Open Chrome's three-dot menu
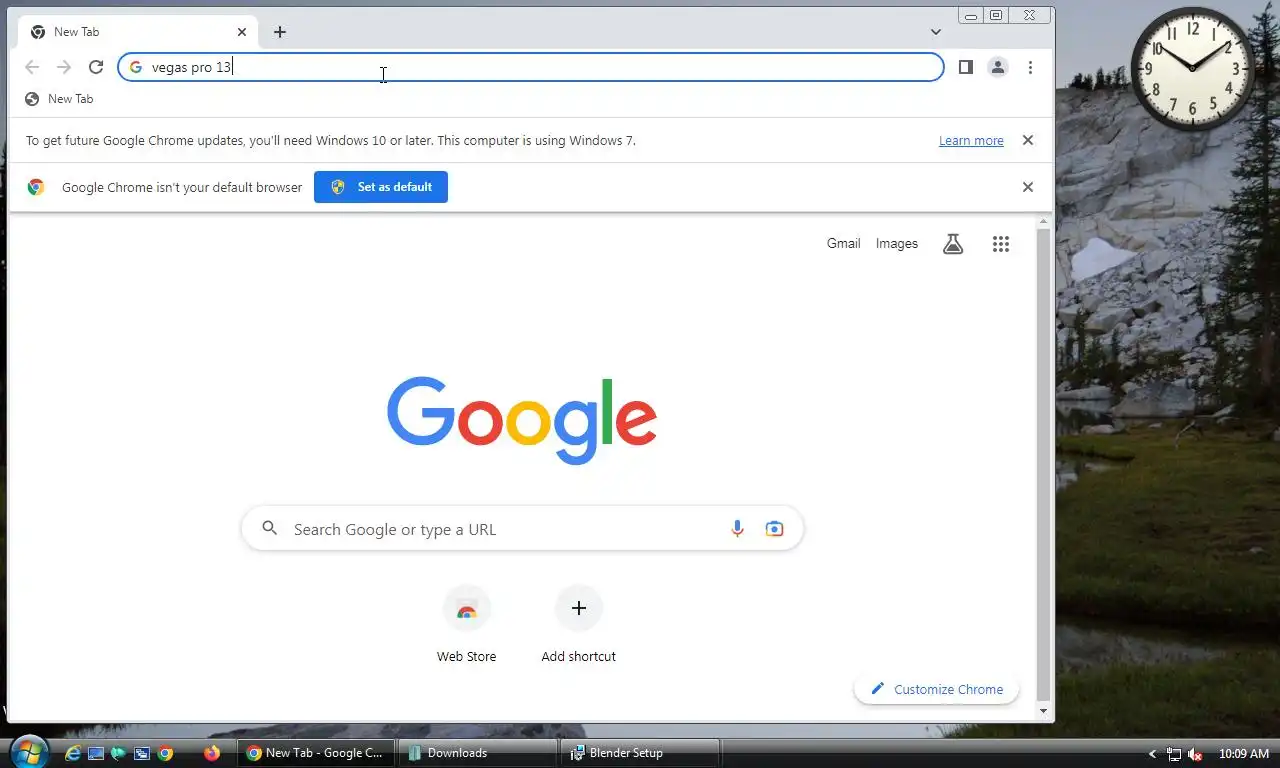The image size is (1280, 768). pos(1030,67)
